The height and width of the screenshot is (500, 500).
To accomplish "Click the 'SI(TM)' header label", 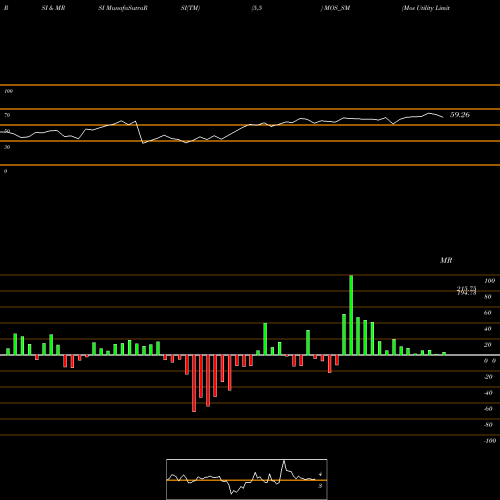I will point(190,8).
